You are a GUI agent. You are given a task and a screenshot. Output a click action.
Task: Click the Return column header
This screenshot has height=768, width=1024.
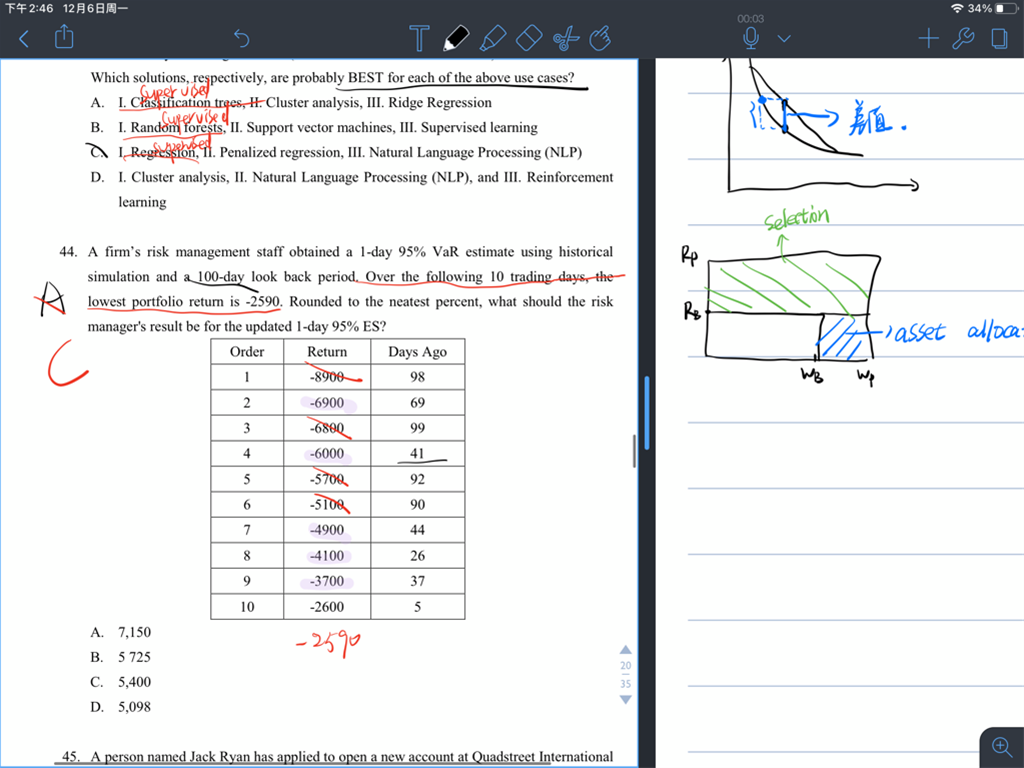327,351
